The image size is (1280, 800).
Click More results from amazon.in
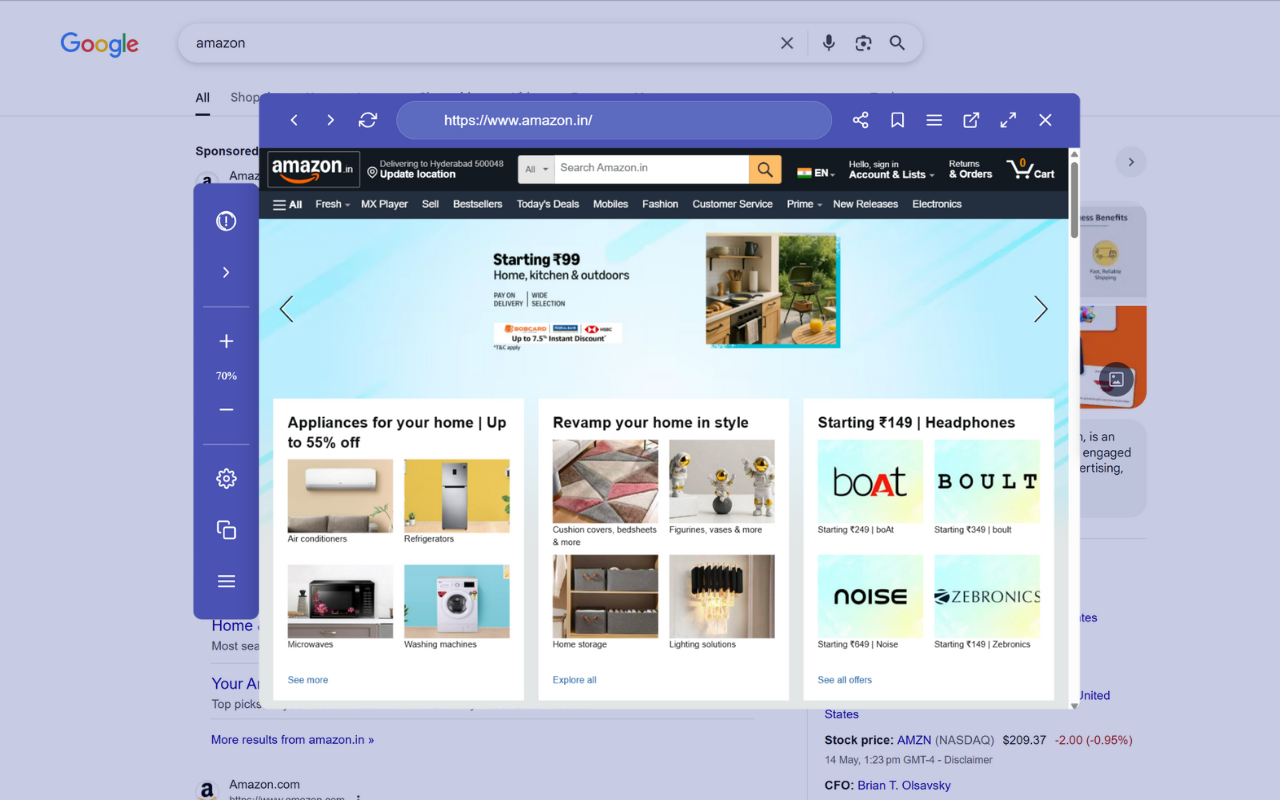[292, 740]
